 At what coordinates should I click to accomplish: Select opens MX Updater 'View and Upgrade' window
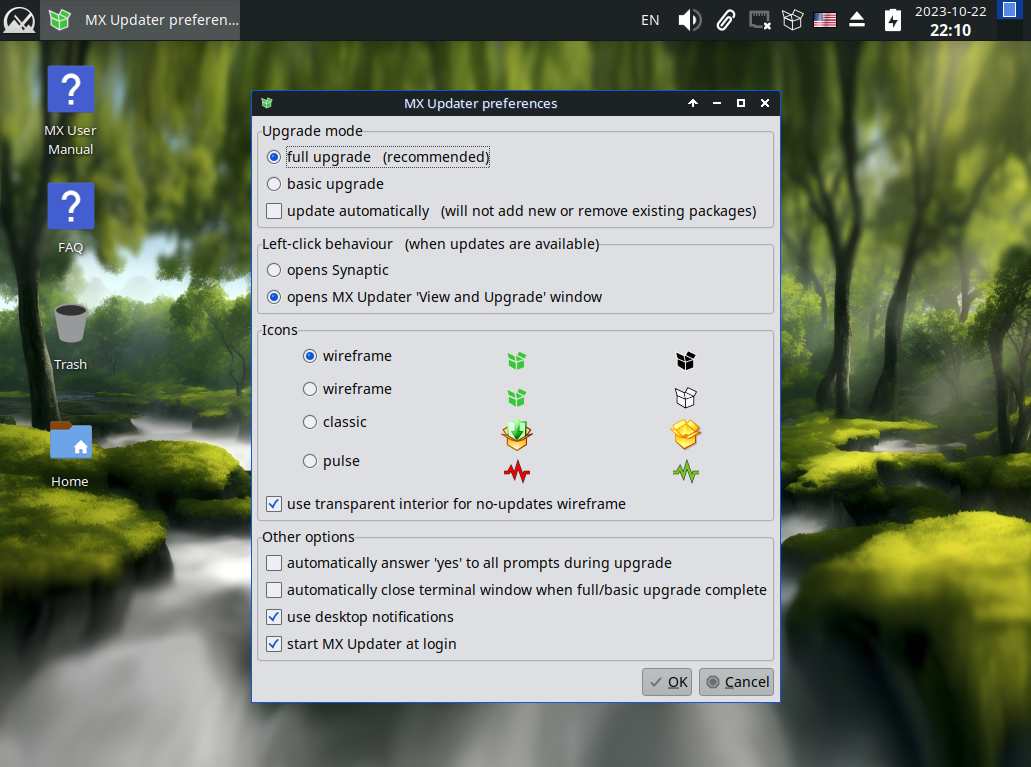(434, 297)
